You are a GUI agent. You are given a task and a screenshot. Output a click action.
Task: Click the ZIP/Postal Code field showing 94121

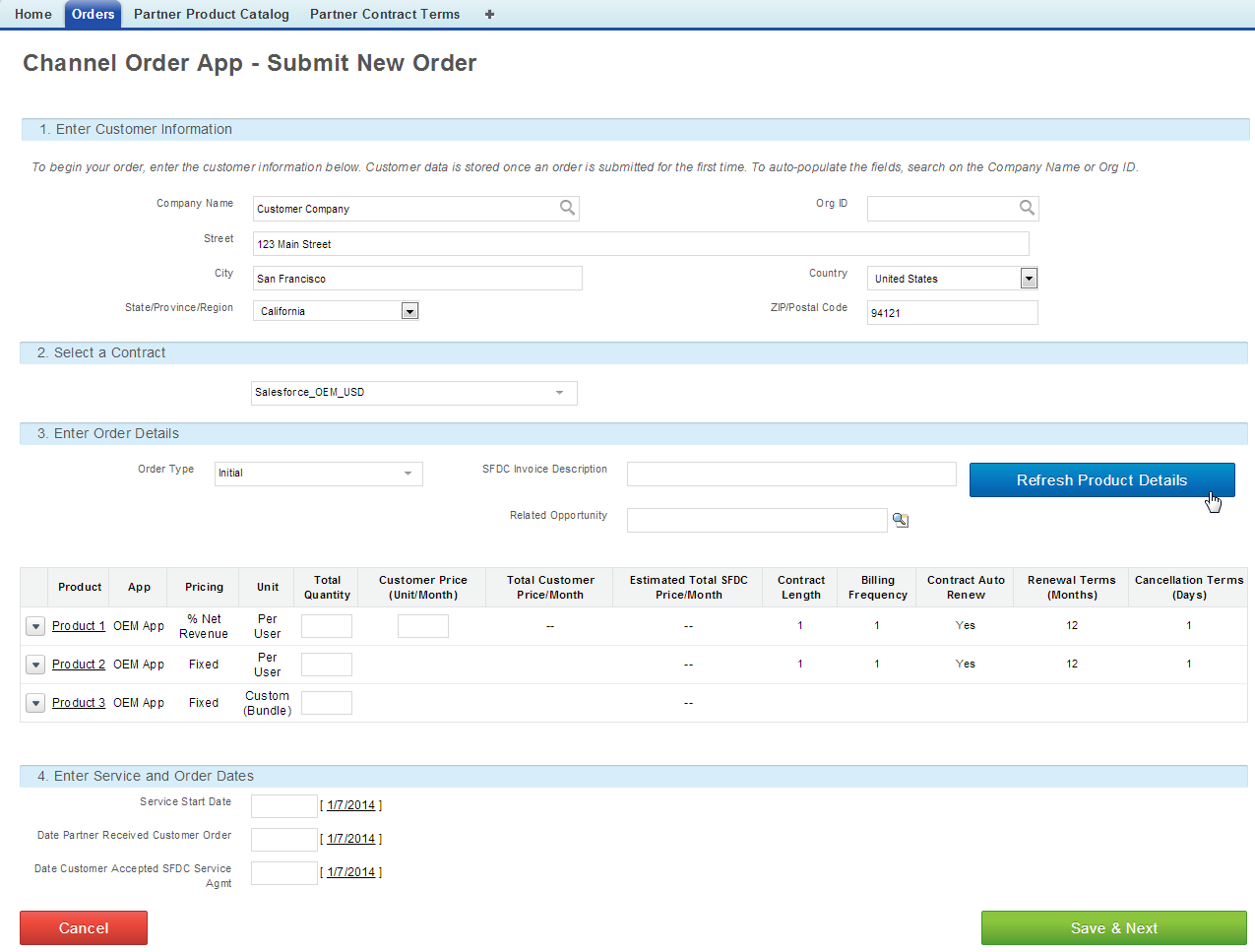point(953,313)
